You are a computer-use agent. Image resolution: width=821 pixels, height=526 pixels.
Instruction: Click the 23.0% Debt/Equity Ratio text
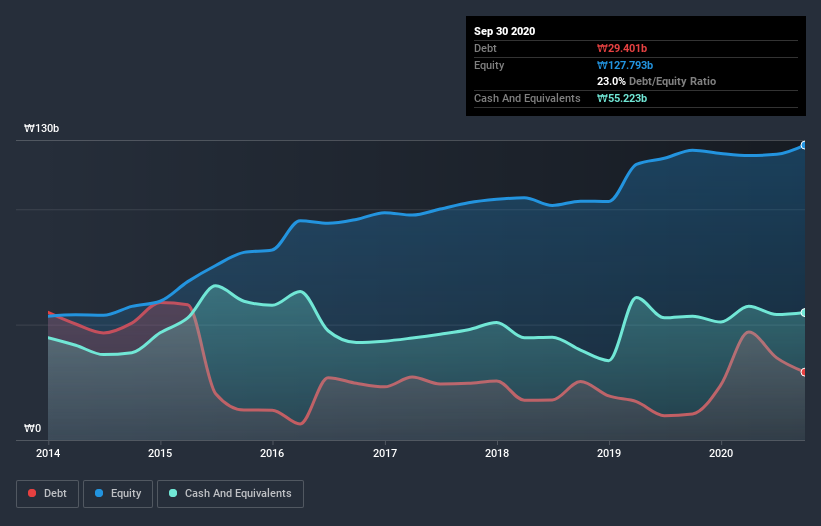pos(657,81)
